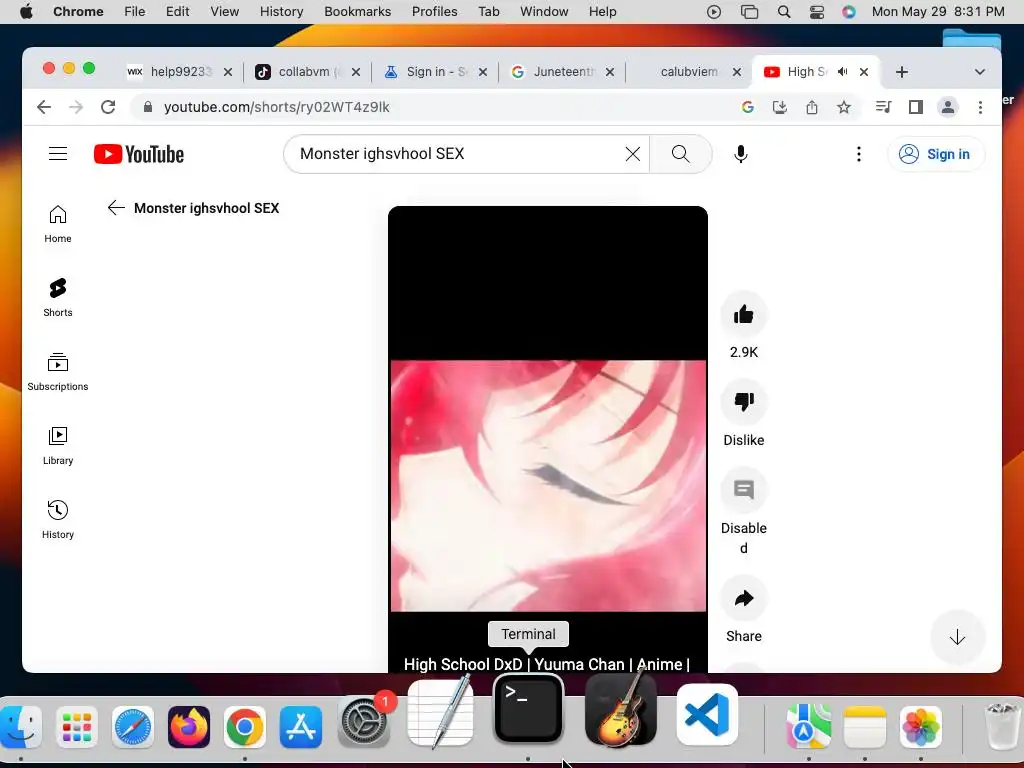Screen dimensions: 1024x768
Task: View site info via lock icon
Action: click(148, 107)
